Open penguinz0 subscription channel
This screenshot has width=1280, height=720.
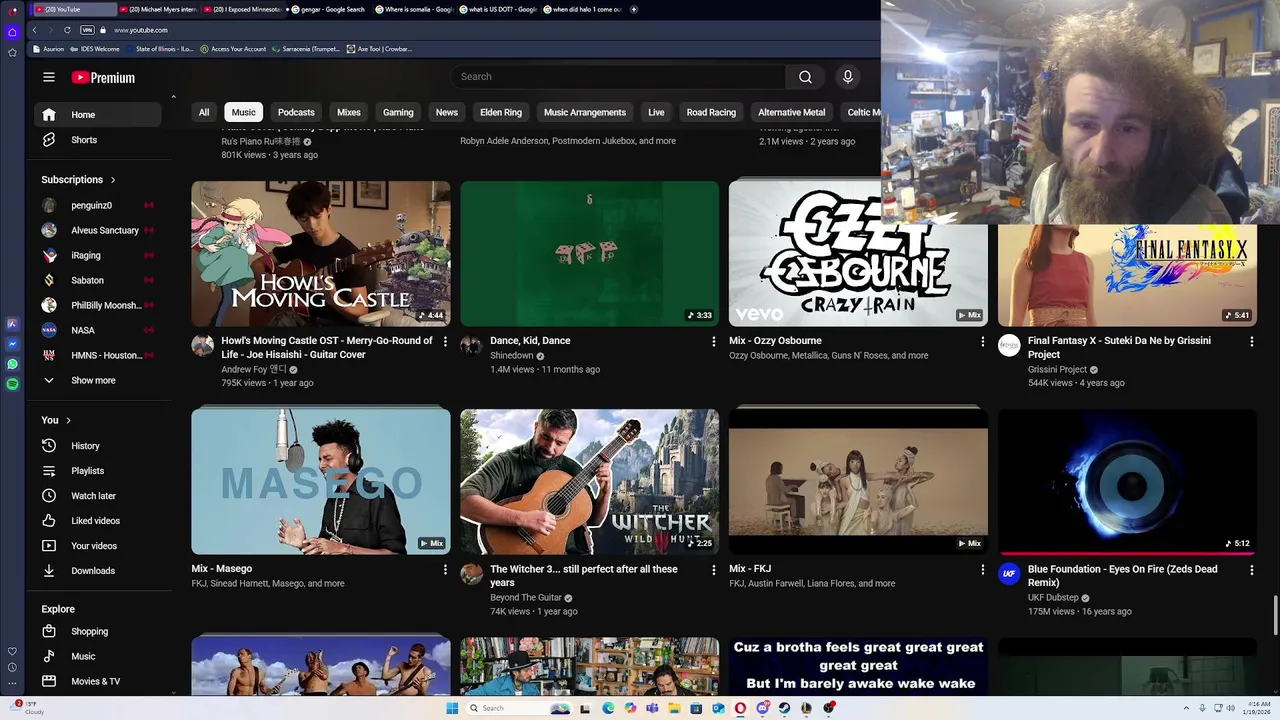pos(97,205)
